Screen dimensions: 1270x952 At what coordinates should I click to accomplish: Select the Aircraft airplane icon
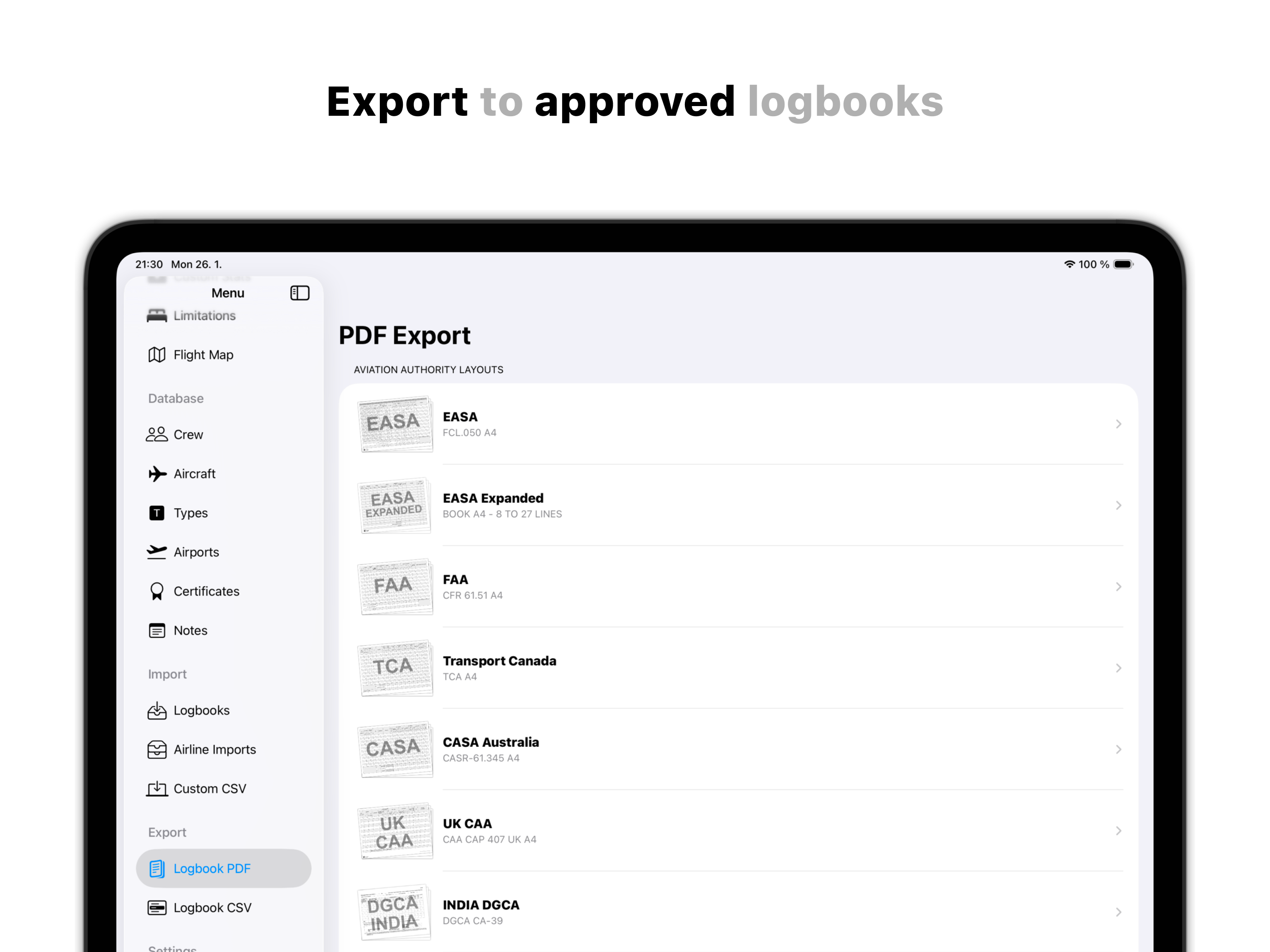(157, 474)
